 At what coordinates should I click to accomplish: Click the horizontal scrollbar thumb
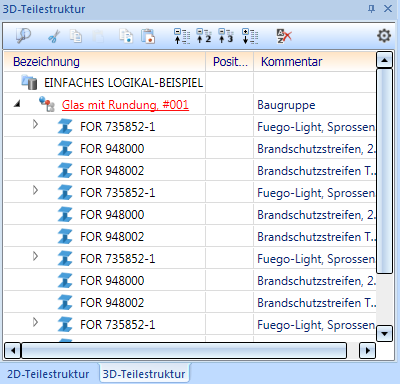(x=184, y=351)
